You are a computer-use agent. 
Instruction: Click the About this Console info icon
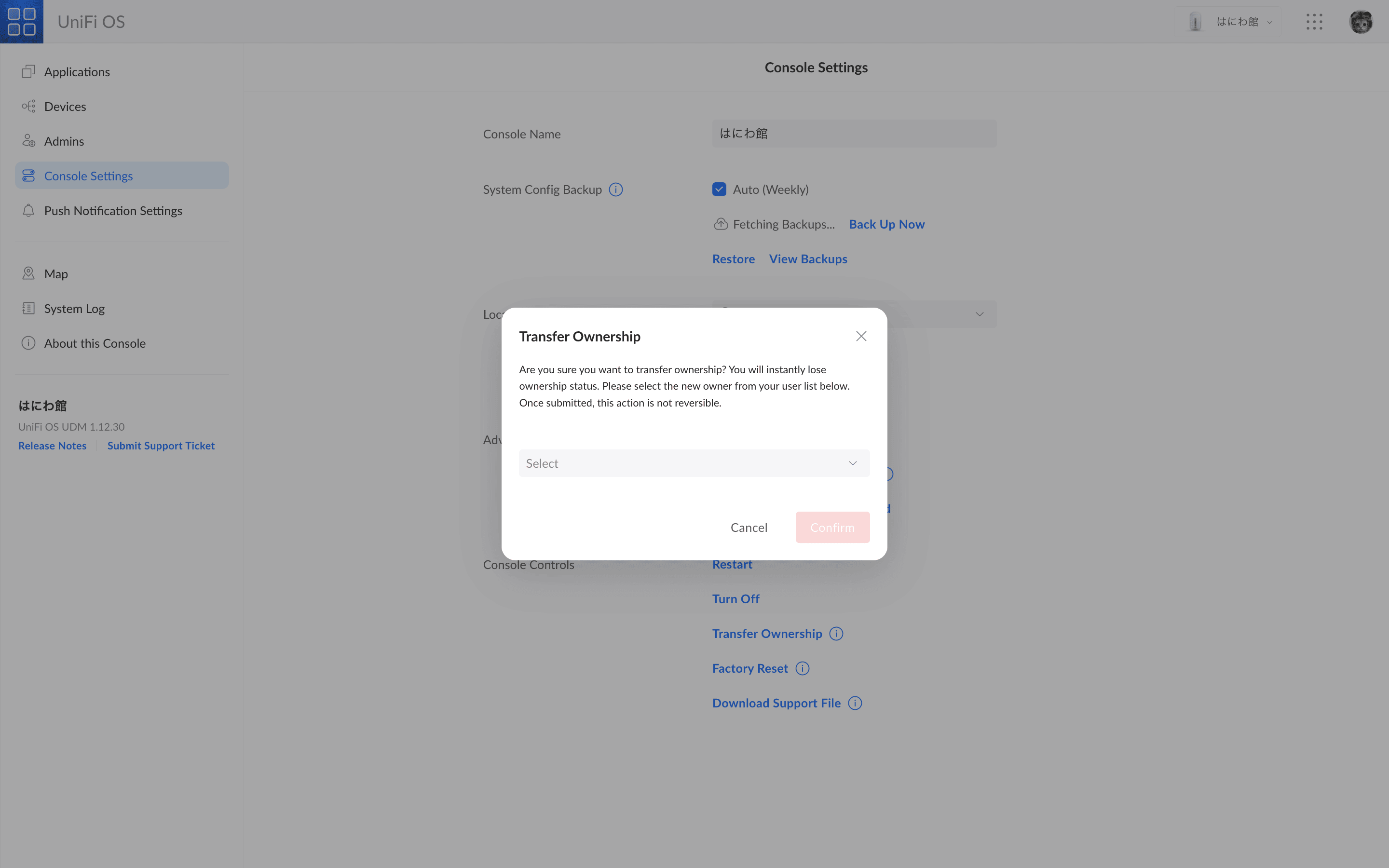point(28,343)
